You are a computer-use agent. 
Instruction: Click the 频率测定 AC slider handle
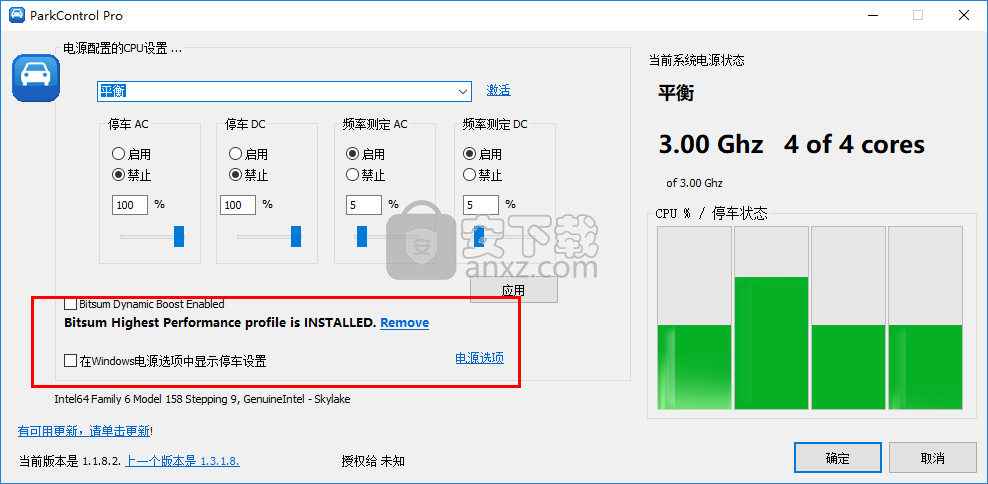pos(362,236)
